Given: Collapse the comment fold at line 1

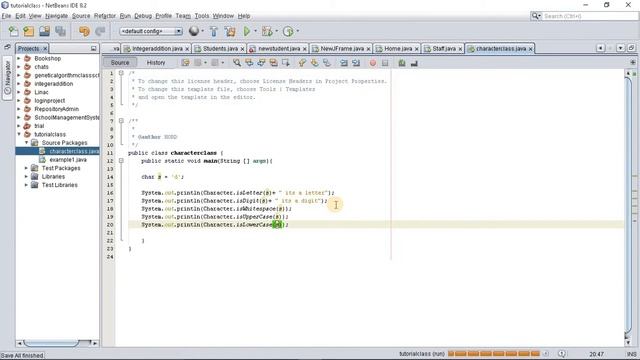Looking at the screenshot, I should (x=121, y=73).
